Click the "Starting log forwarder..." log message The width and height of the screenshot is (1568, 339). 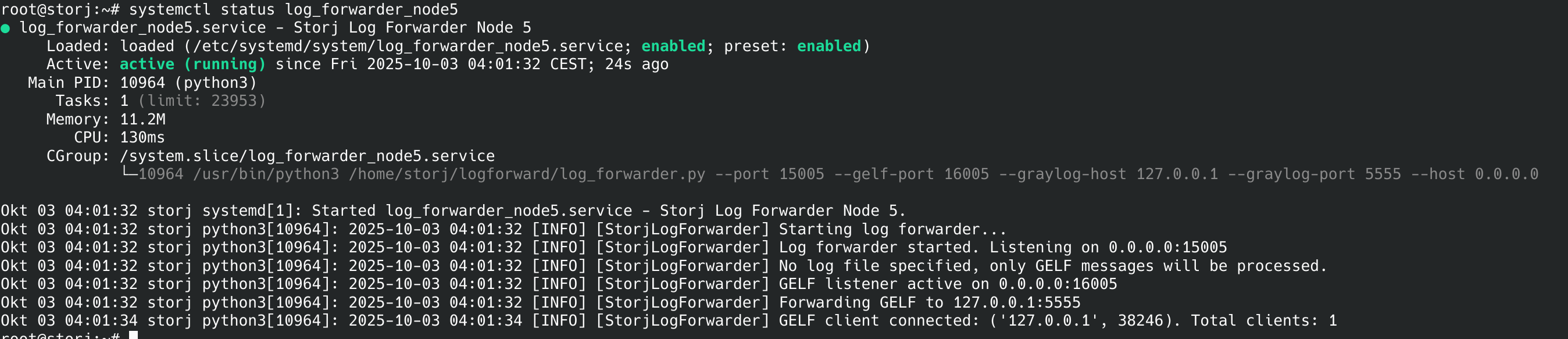[x=892, y=230]
